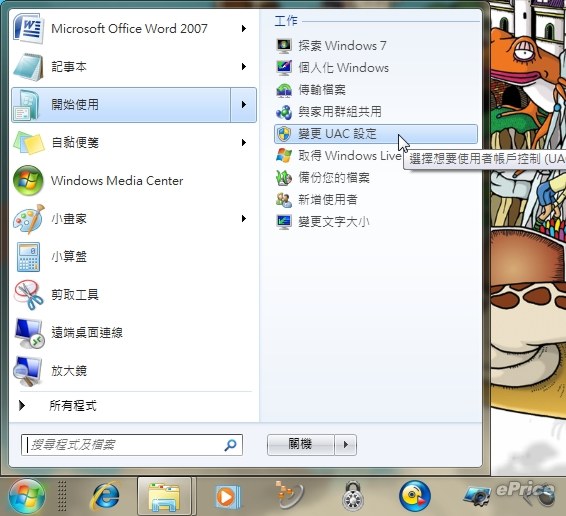566x516 pixels.
Task: Open Microsoft Office Word 2007 icon
Action: pos(28,28)
